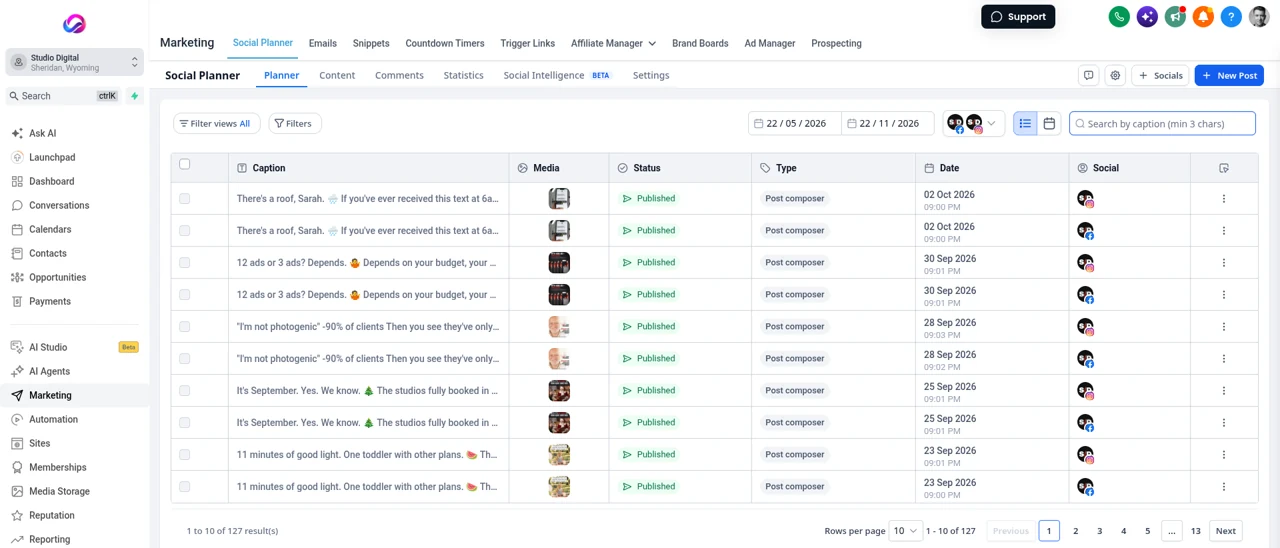
Task: Click the search by caption field
Action: (x=1162, y=124)
